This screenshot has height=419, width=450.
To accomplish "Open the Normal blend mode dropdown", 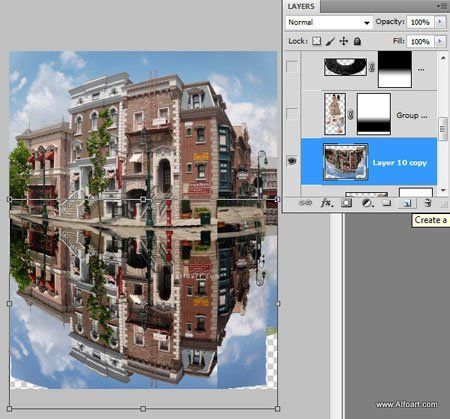I will (x=329, y=22).
